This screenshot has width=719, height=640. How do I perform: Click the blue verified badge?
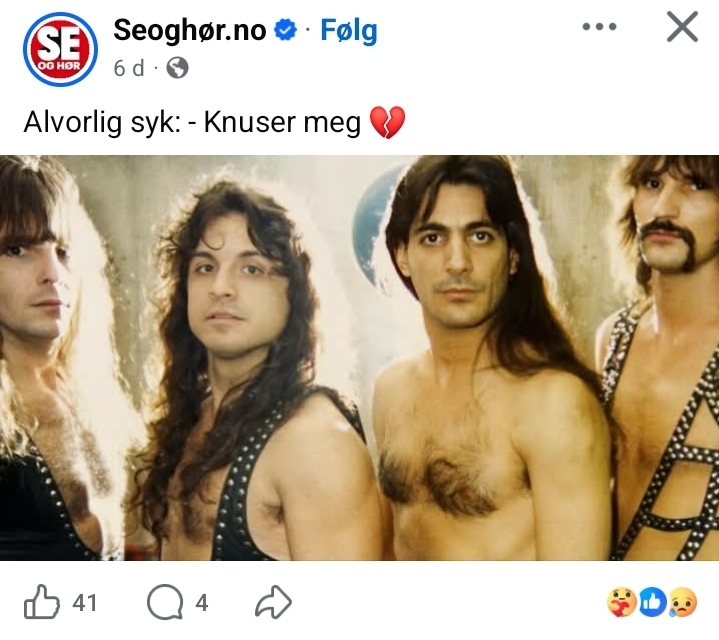pos(285,30)
